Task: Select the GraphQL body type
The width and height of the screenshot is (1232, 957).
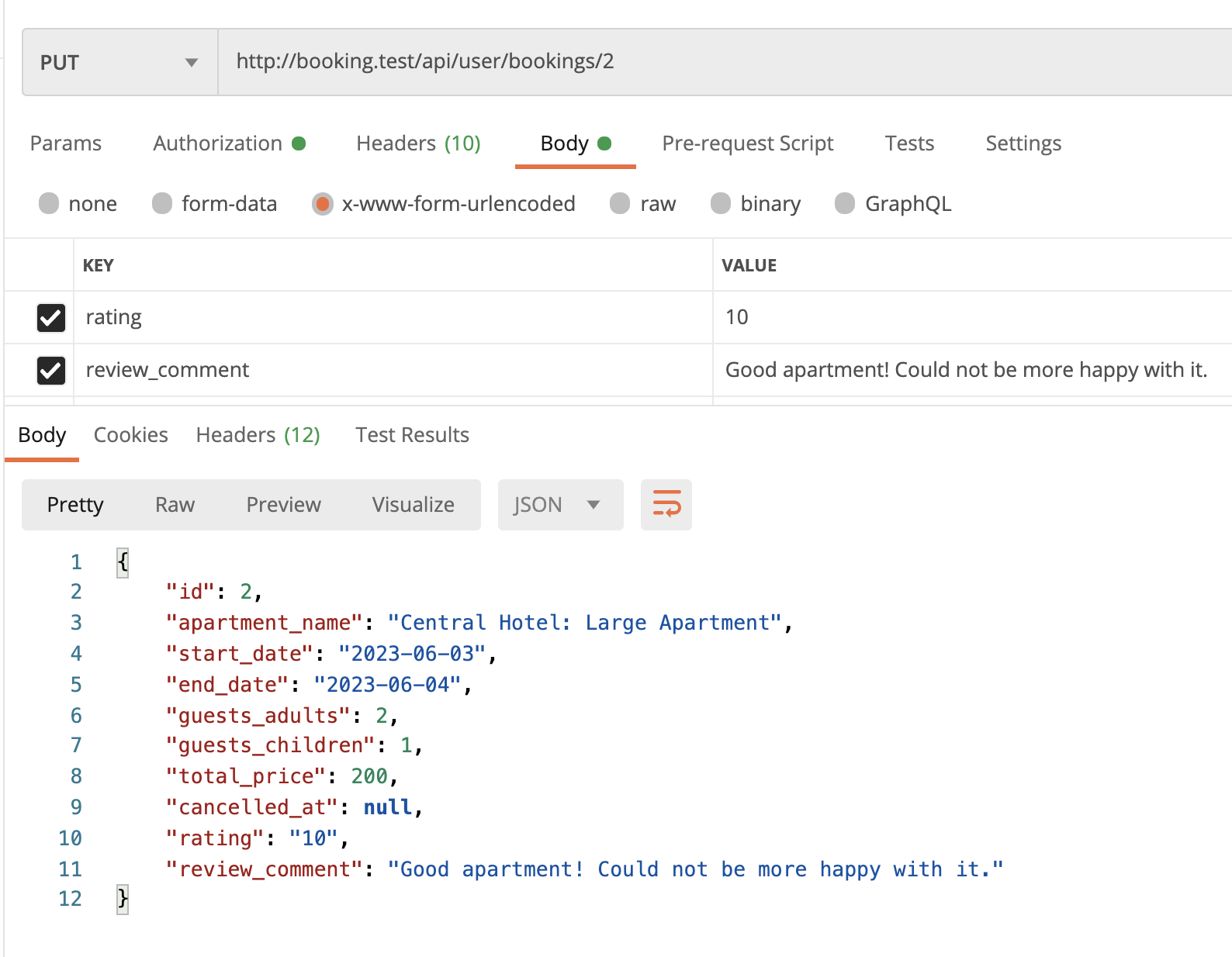Action: (x=845, y=203)
